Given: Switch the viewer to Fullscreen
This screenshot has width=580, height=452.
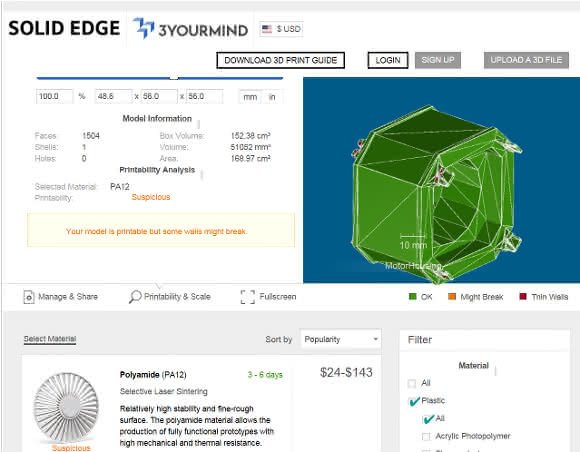Looking at the screenshot, I should click(x=269, y=297).
